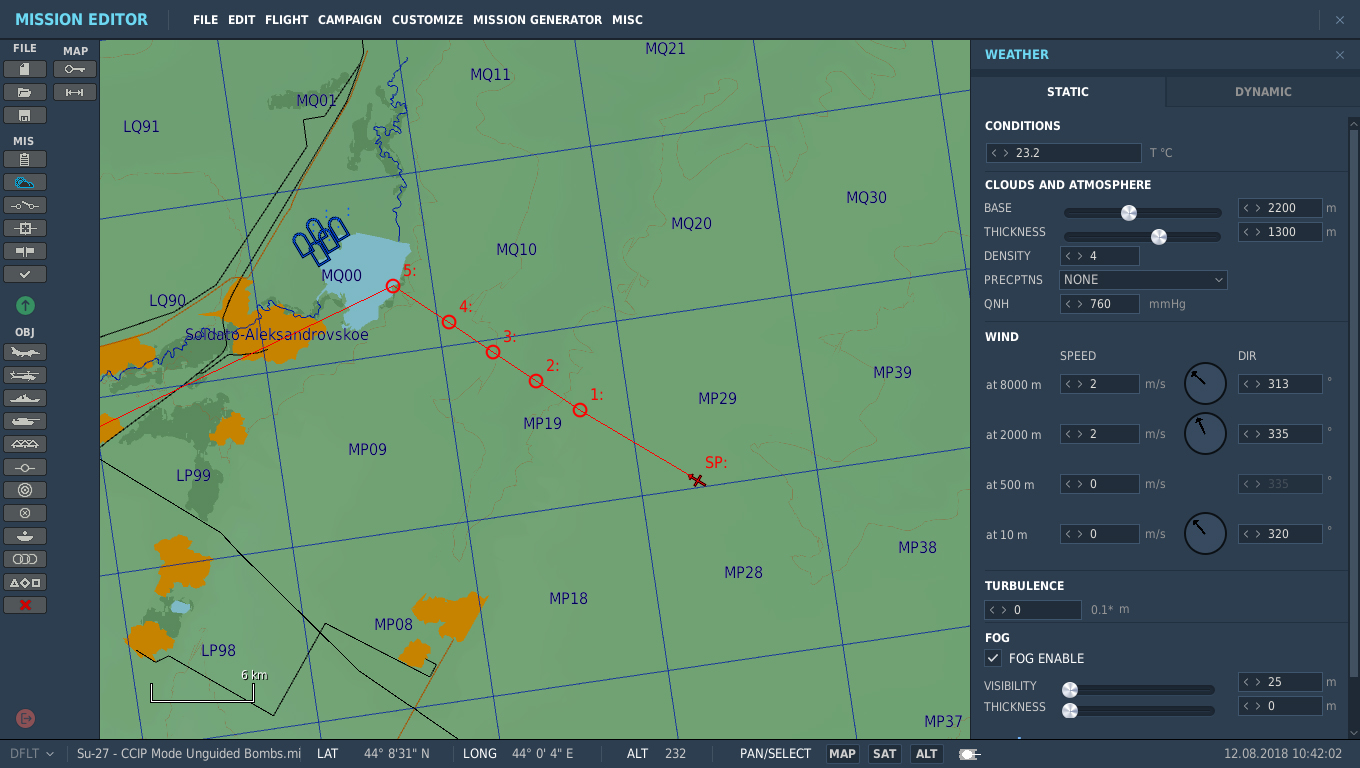The width and height of the screenshot is (1360, 768).
Task: Click the cloud BASE slider handle
Action: tap(1129, 212)
